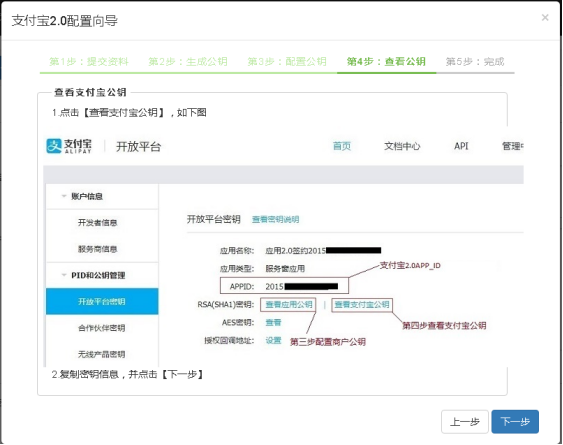Open 查看支付宝公钥 link
Screen dimensions: 563x445
pyautogui.click(x=362, y=305)
